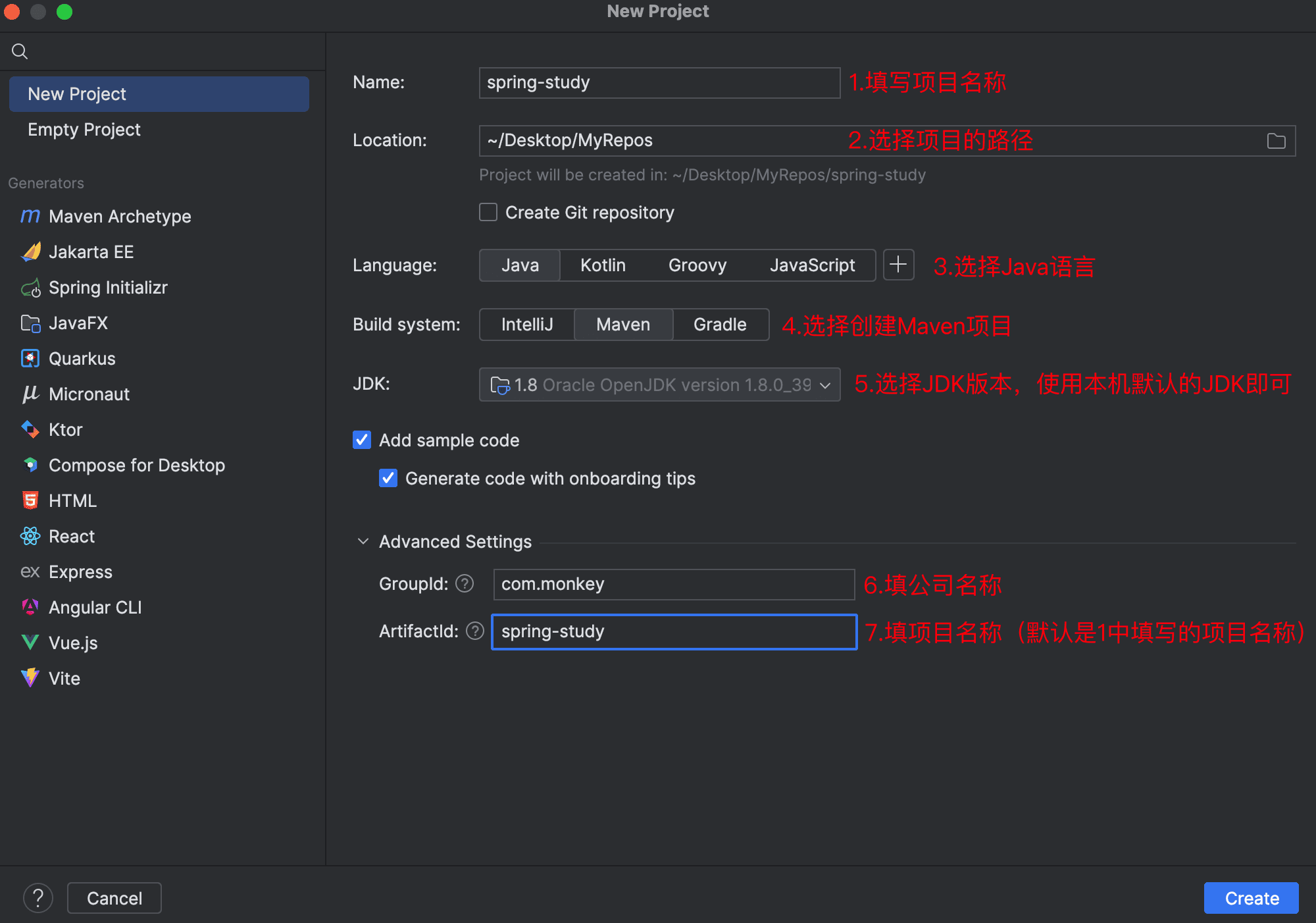Select Empty Project in sidebar

tap(159, 130)
